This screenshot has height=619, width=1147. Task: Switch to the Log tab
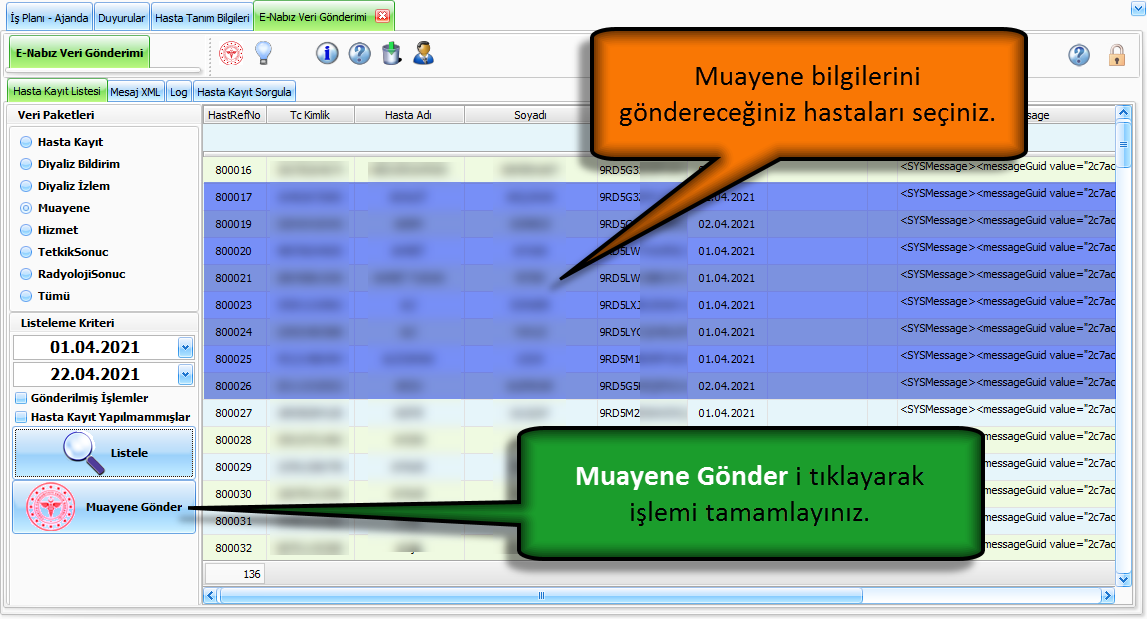(178, 92)
